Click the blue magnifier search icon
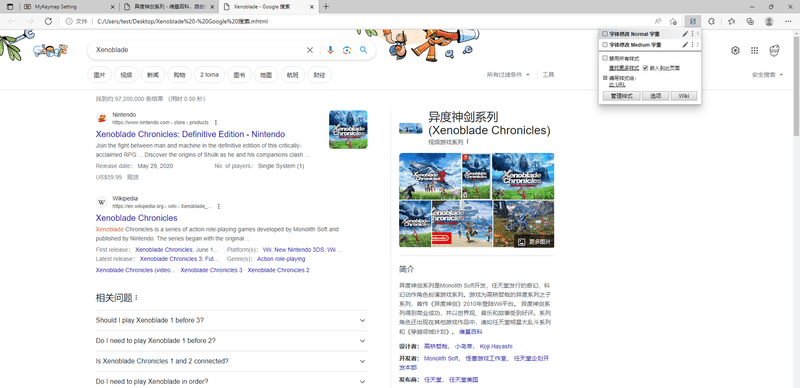The width and height of the screenshot is (800, 388). point(363,50)
